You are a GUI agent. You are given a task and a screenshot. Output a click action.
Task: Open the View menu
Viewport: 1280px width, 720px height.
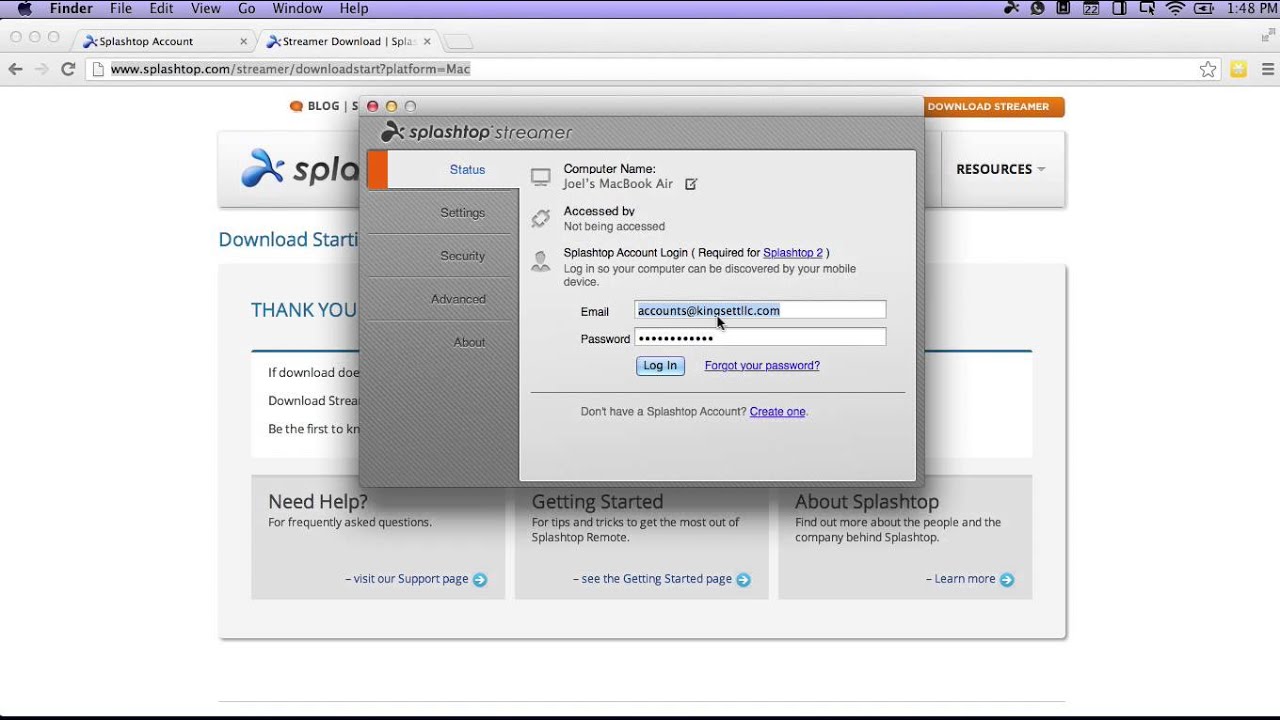pyautogui.click(x=205, y=8)
